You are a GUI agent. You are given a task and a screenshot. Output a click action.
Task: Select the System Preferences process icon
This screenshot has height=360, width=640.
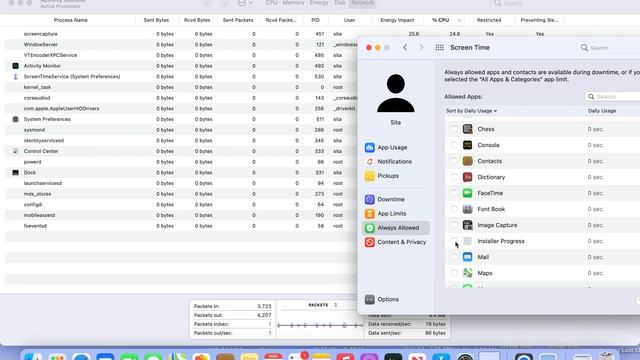16,119
